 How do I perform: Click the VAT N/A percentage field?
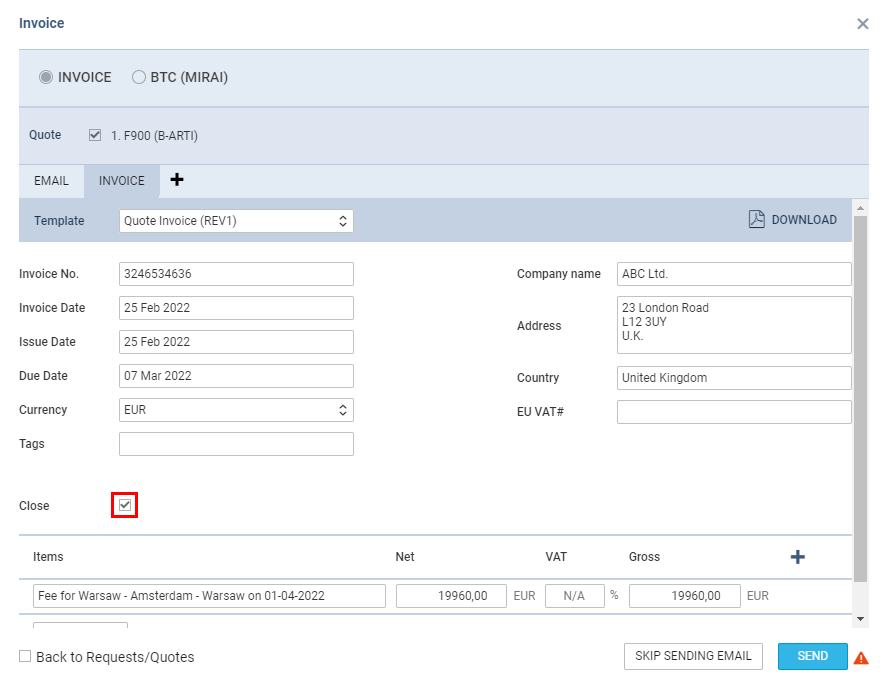coord(575,596)
